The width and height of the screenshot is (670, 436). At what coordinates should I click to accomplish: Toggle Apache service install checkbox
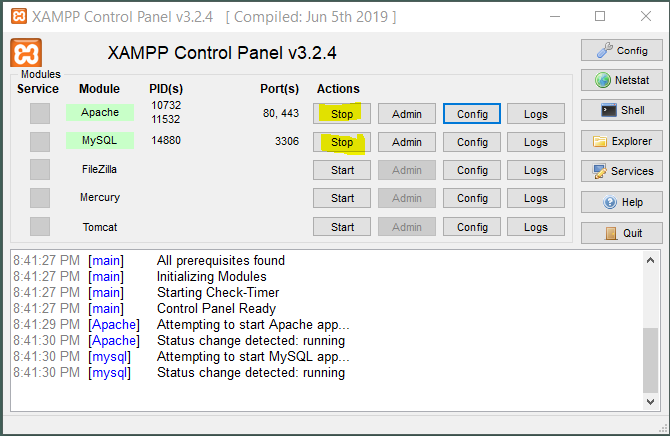(x=40, y=113)
